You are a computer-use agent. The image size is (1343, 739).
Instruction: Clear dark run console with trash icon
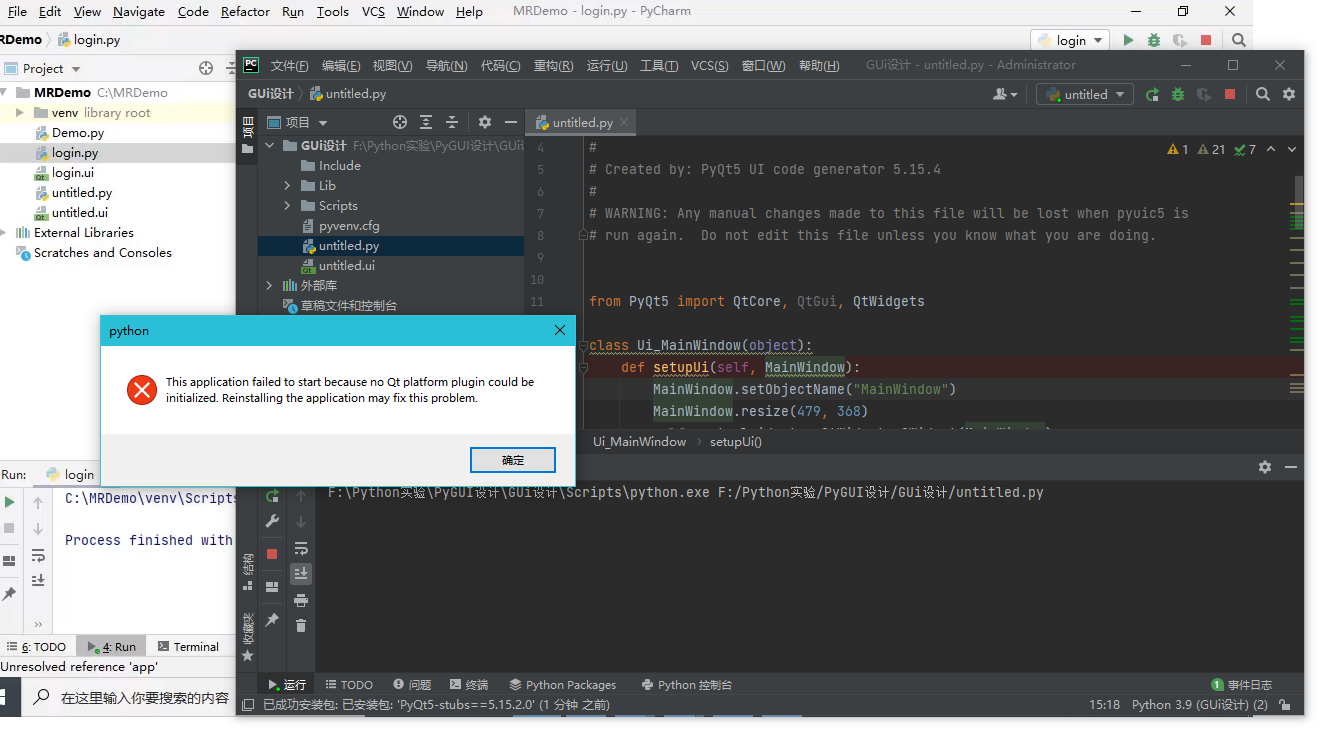(x=301, y=625)
